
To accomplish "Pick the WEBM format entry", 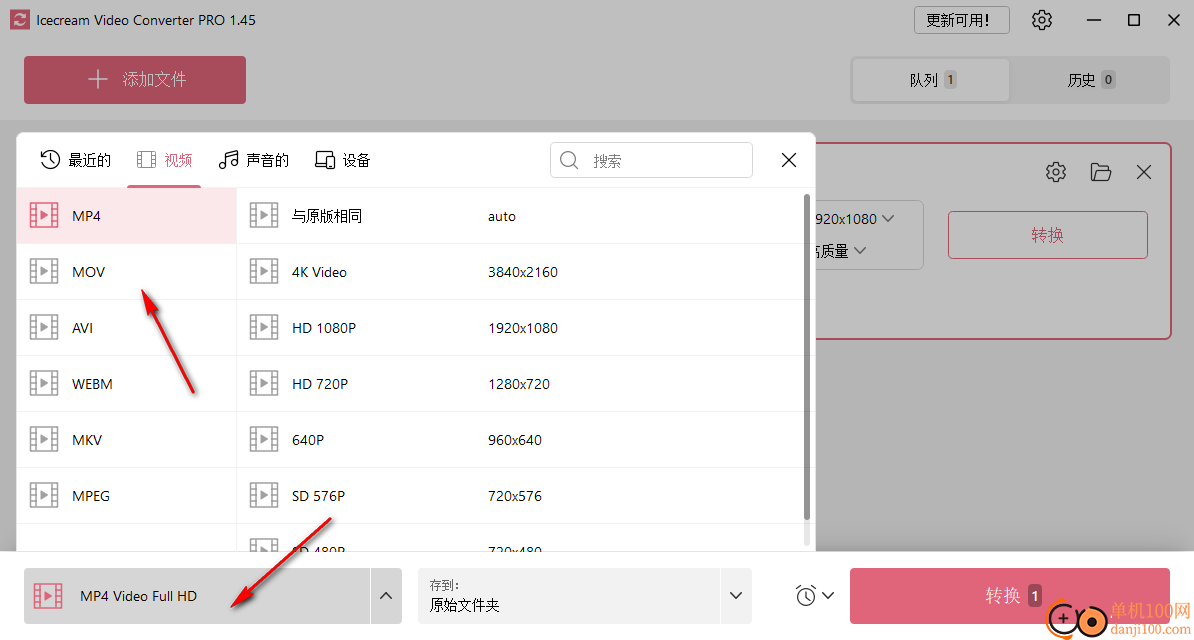I will coord(126,383).
